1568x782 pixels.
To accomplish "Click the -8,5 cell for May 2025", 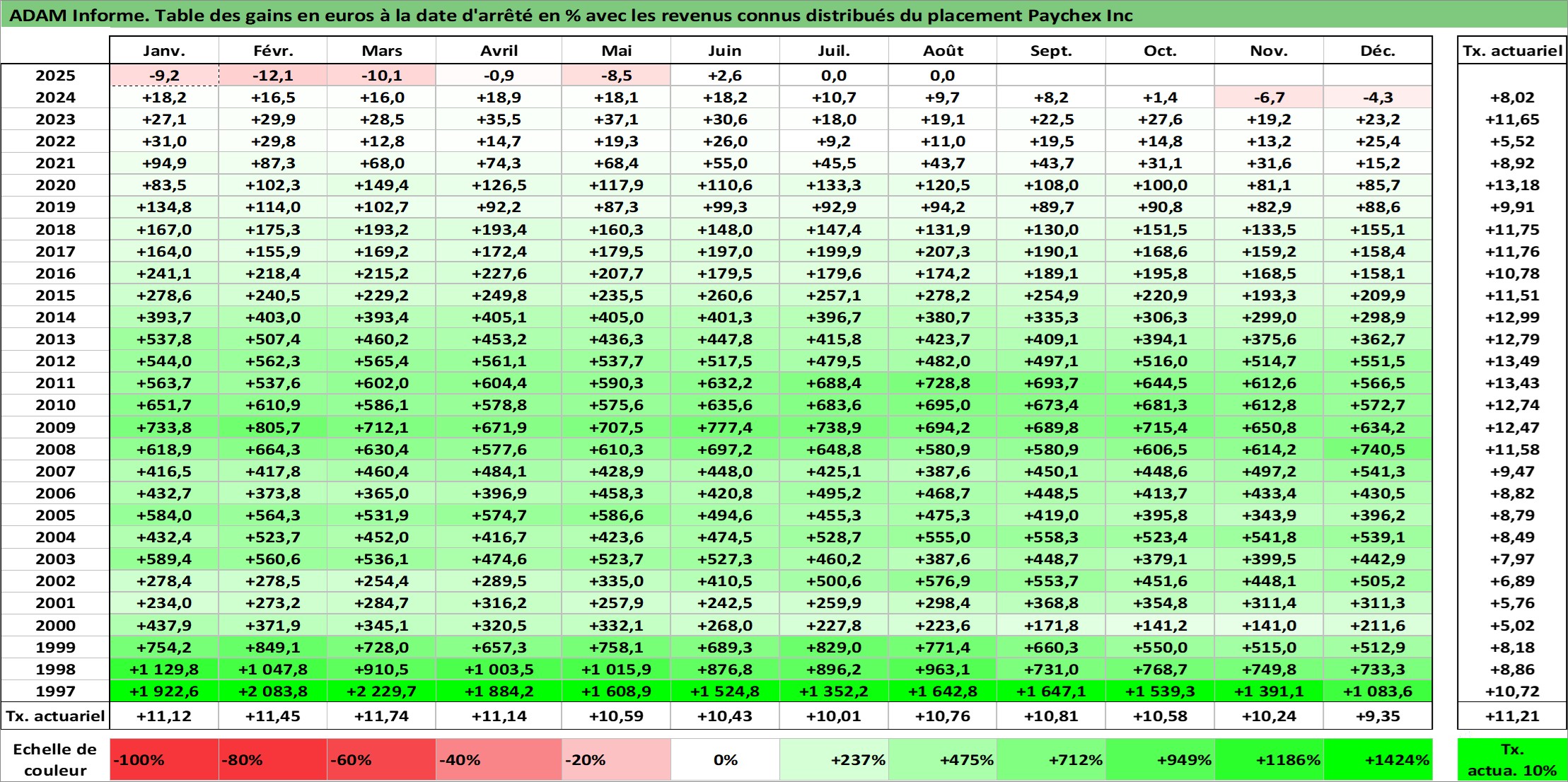I will click(617, 75).
